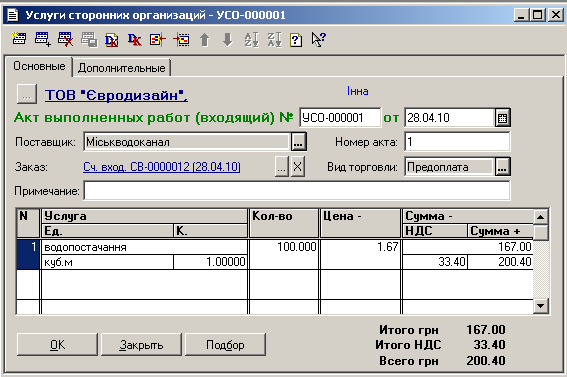Click the new row toolbar icon
This screenshot has height=377, width=567.
[19, 39]
